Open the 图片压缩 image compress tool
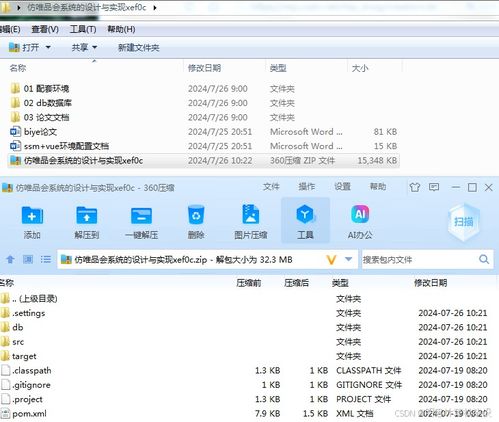The width and height of the screenshot is (499, 422). point(251,214)
